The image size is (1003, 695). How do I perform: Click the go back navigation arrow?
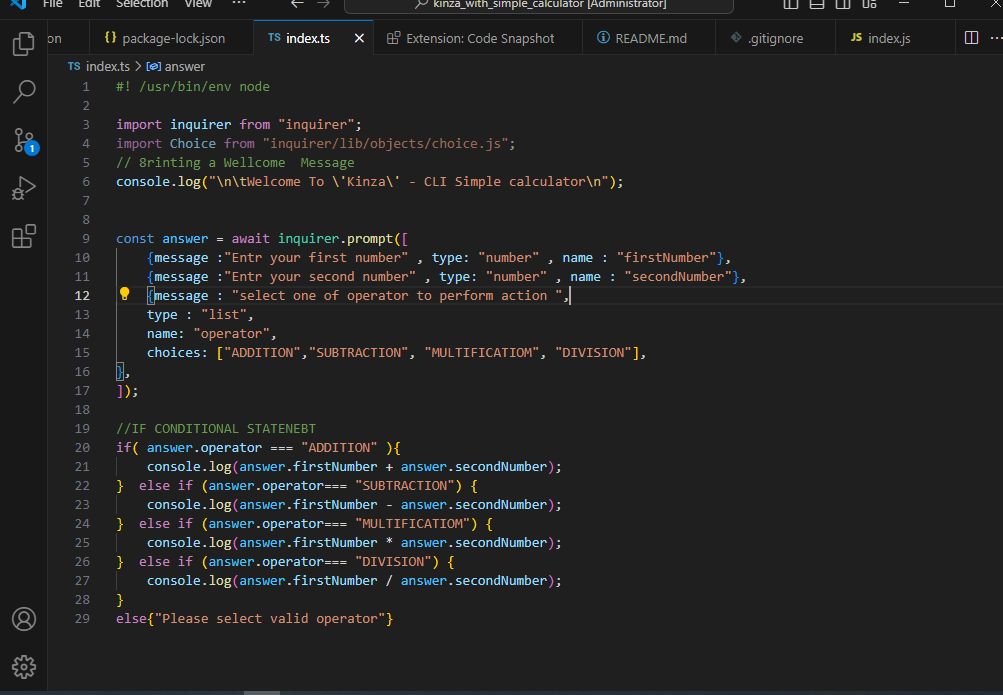pos(297,4)
